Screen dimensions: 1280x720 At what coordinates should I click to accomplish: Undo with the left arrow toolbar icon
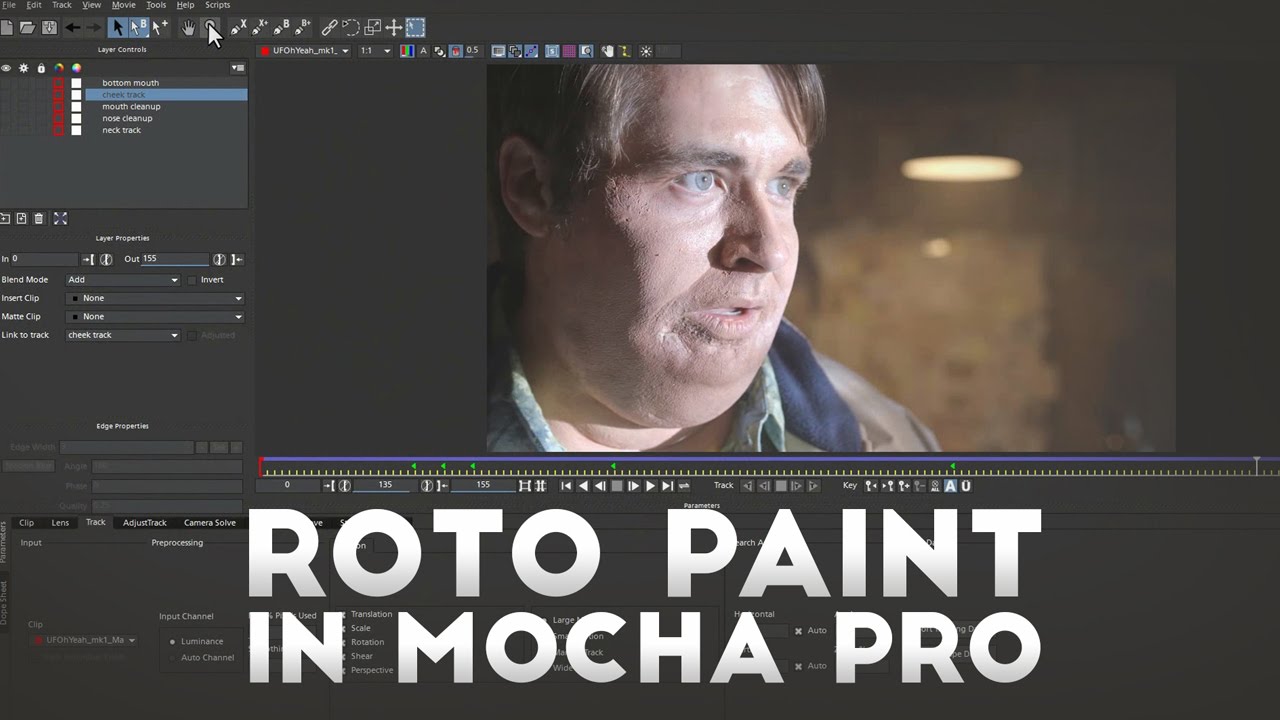pyautogui.click(x=73, y=28)
